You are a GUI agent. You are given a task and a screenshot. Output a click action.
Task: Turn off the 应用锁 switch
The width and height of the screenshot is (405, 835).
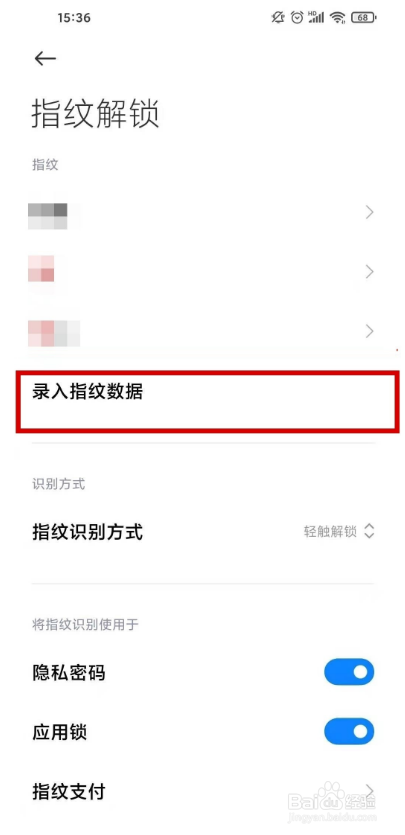click(x=349, y=732)
